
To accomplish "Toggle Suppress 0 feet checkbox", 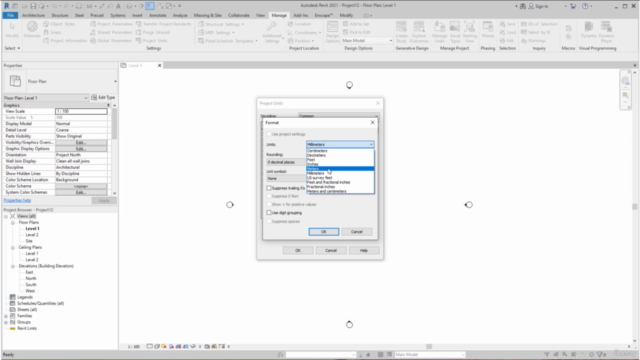I will [x=269, y=196].
